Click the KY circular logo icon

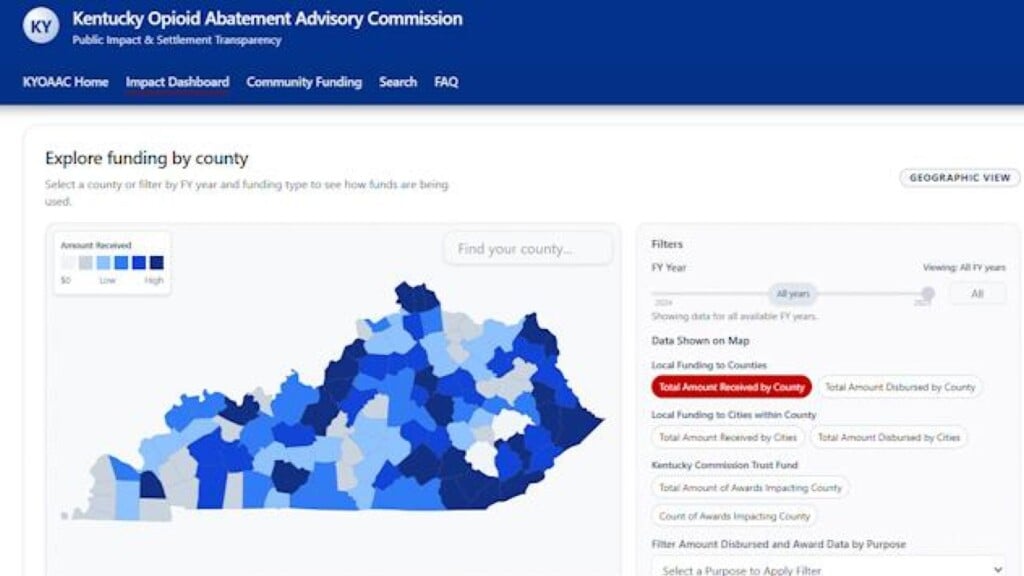click(x=41, y=25)
